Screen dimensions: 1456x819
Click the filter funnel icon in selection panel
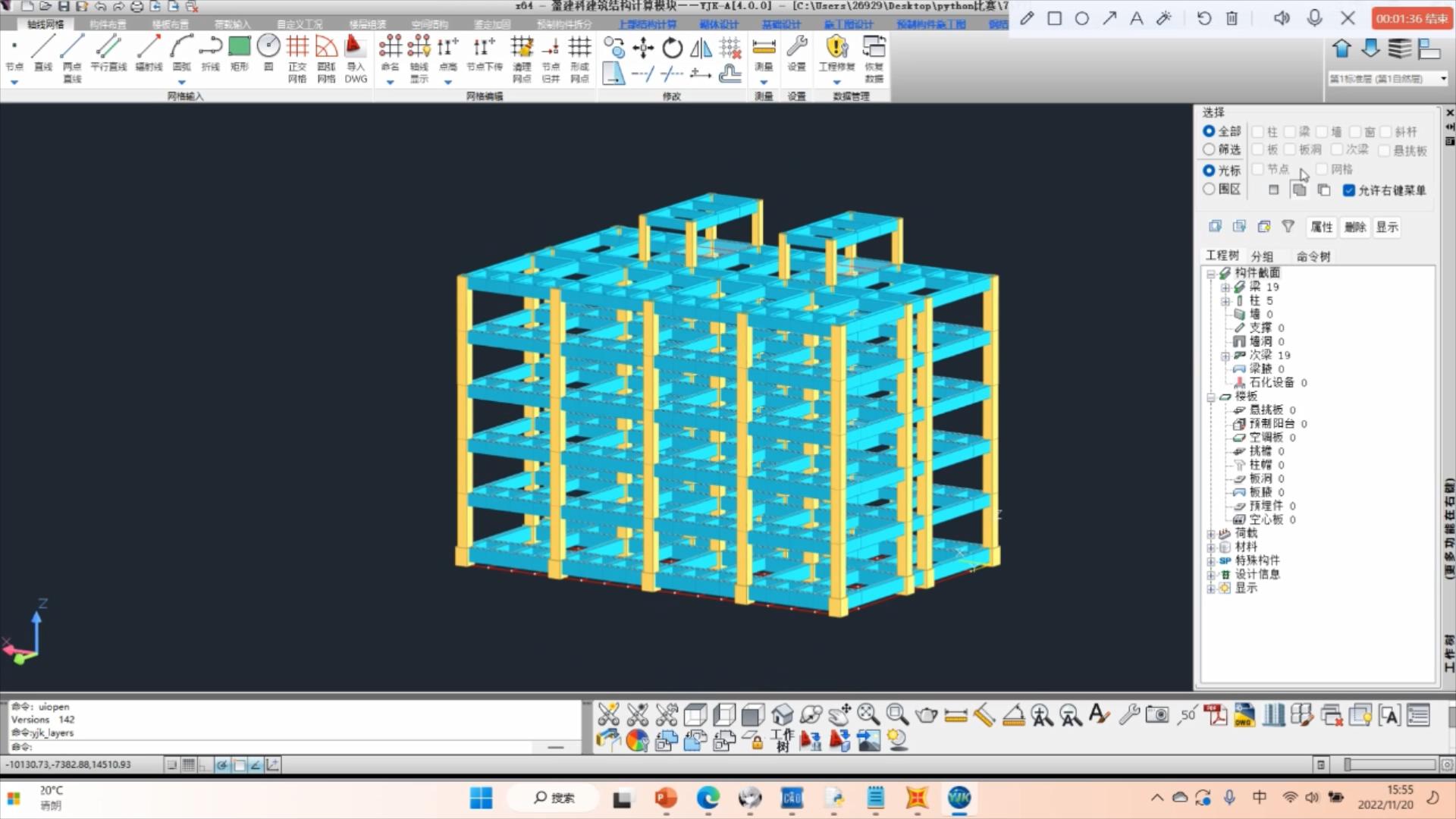(1288, 226)
